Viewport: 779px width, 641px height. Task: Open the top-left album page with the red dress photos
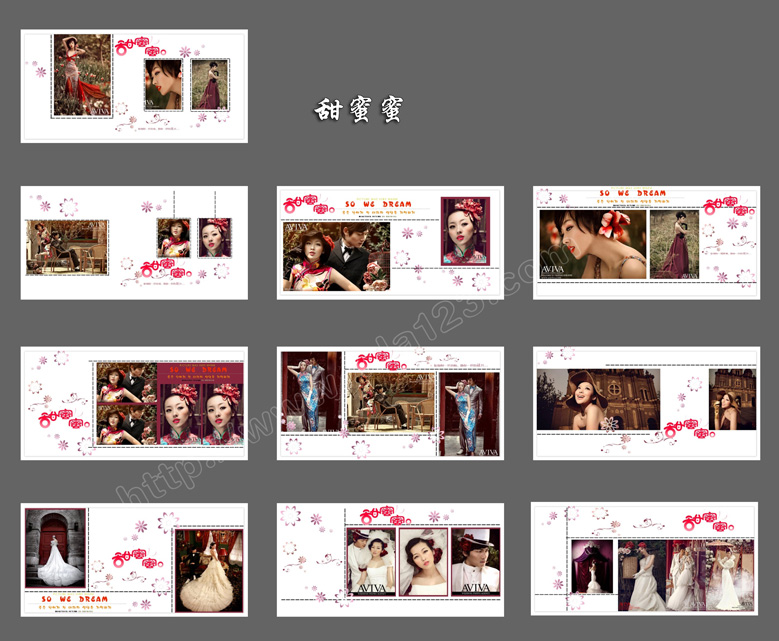(134, 86)
